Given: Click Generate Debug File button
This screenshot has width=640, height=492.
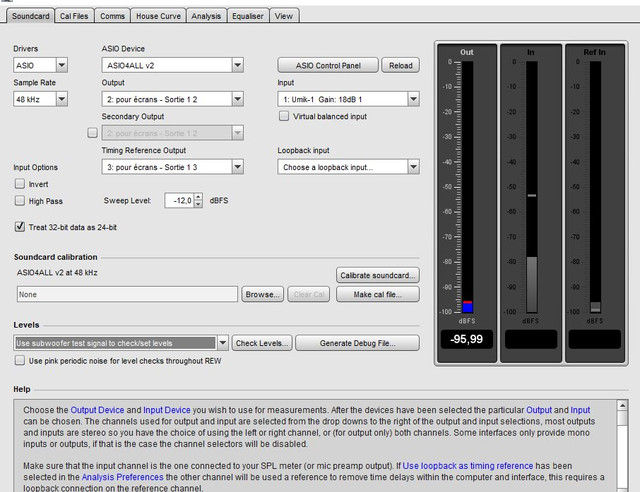Looking at the screenshot, I should tap(357, 343).
